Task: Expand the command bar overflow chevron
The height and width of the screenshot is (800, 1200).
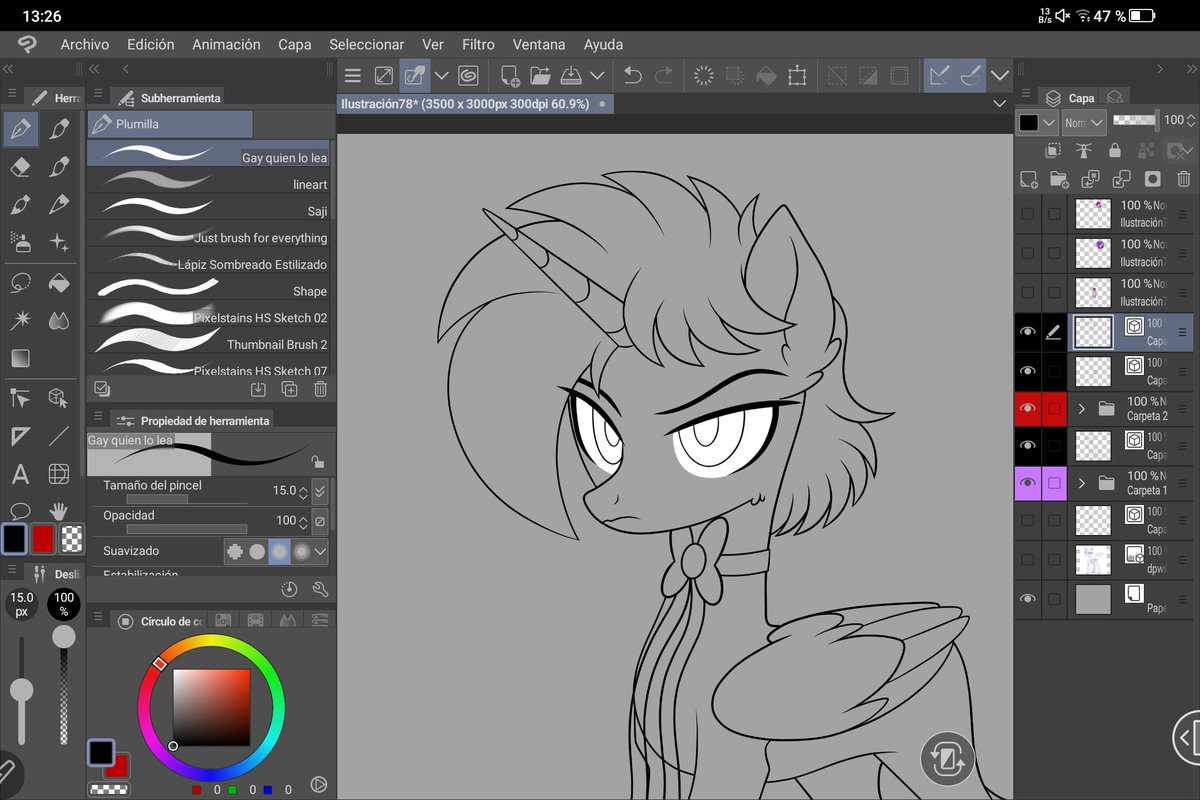Action: 1000,75
